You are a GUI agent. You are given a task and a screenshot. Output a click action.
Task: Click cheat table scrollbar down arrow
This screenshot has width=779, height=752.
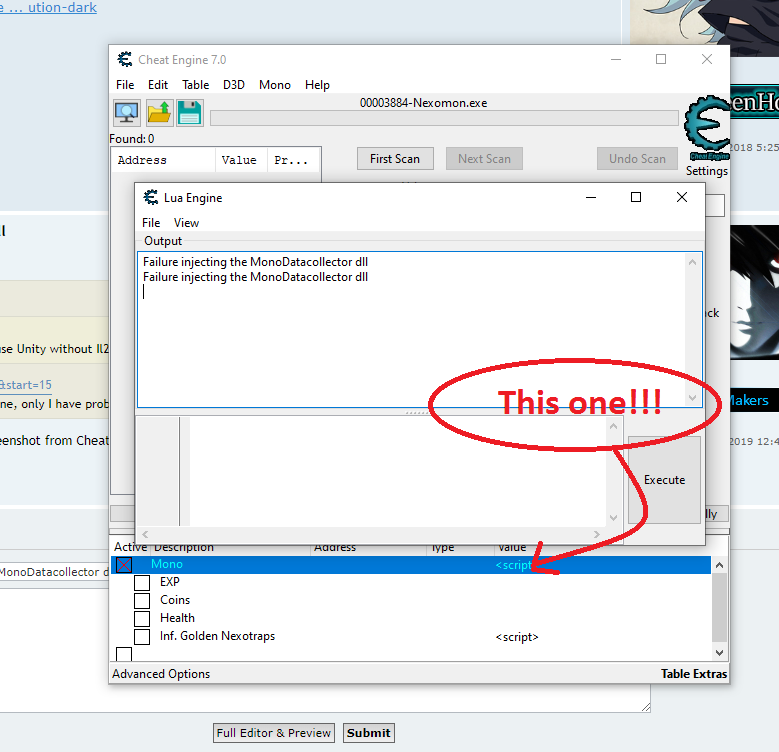pyautogui.click(x=719, y=652)
